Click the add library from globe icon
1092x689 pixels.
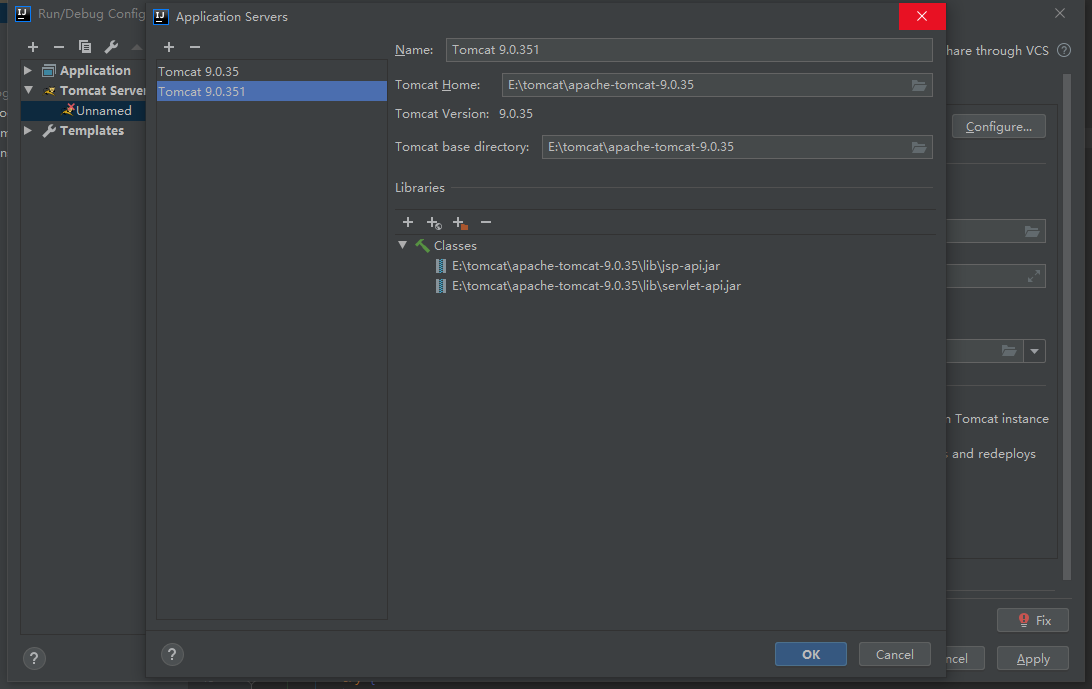434,223
